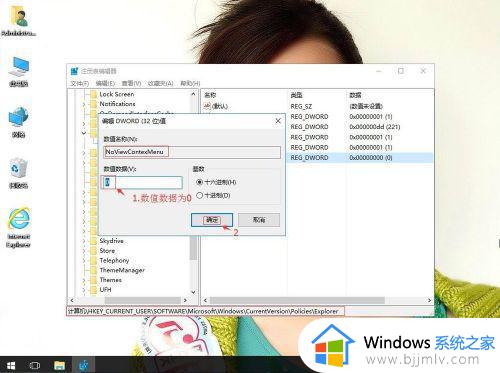Confirm with the 确定 OK button
The height and width of the screenshot is (373, 500).
coord(212,220)
